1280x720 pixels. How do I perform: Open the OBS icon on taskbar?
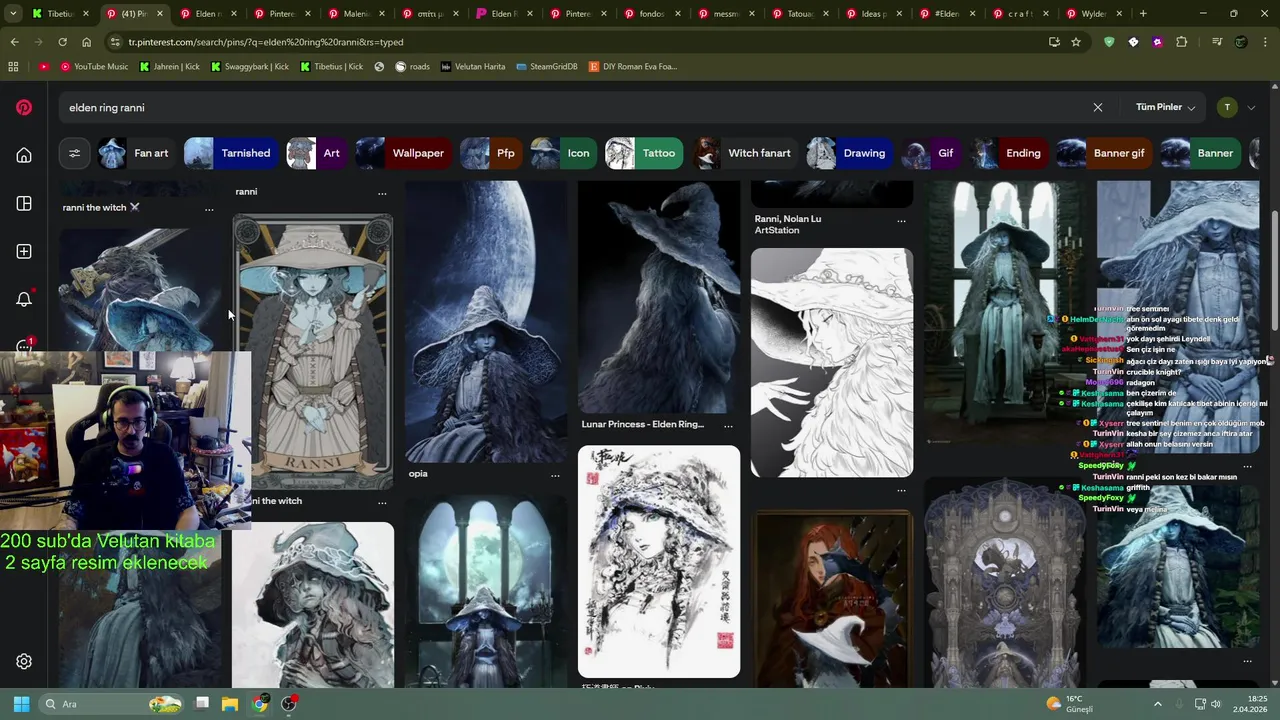[x=289, y=704]
